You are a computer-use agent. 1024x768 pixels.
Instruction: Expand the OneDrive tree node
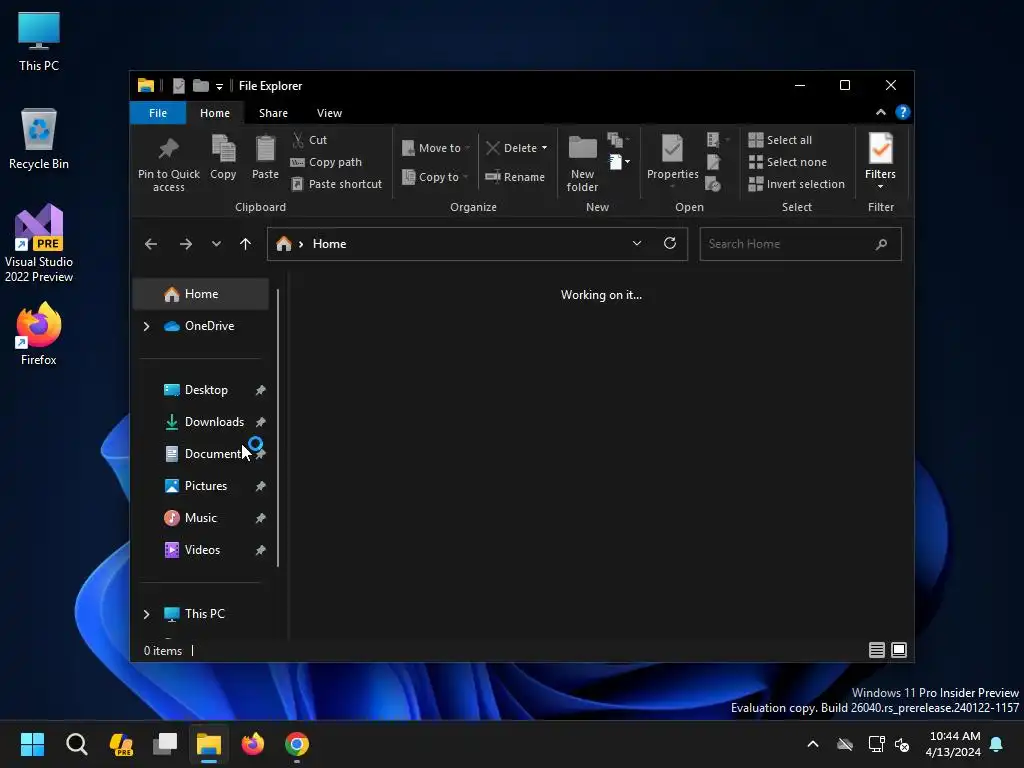[146, 326]
